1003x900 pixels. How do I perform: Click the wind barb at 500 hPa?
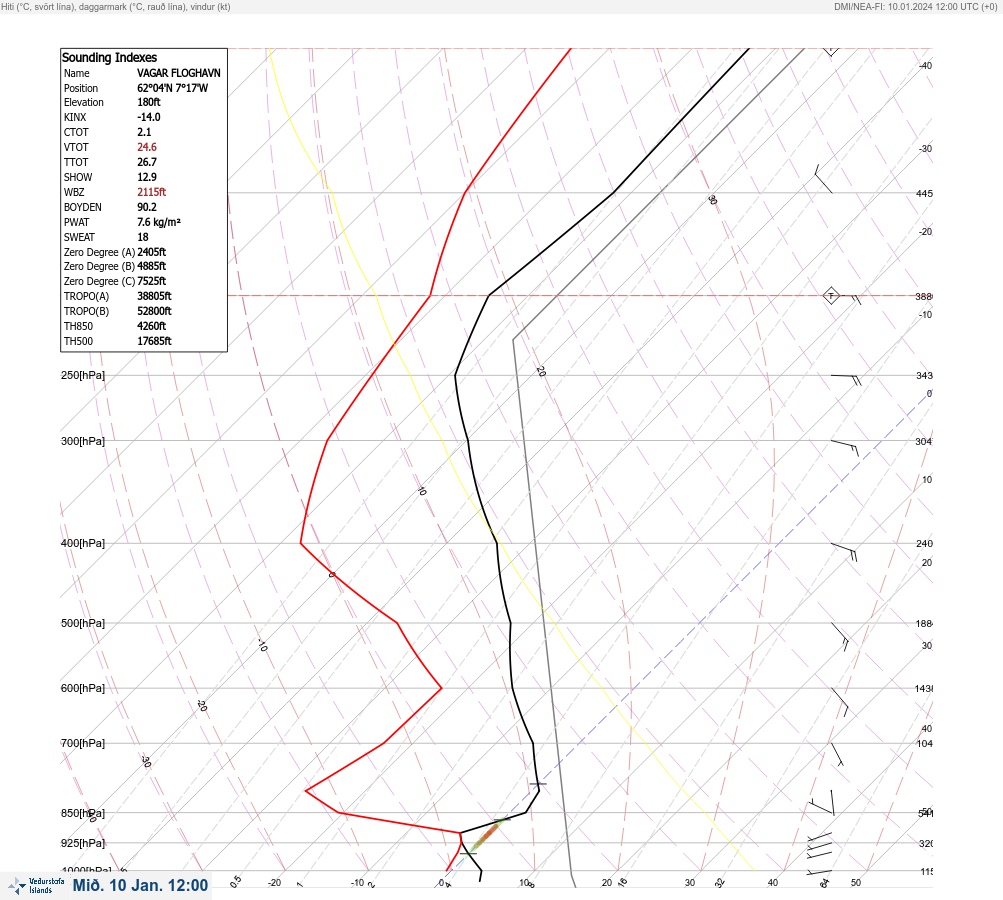click(841, 636)
